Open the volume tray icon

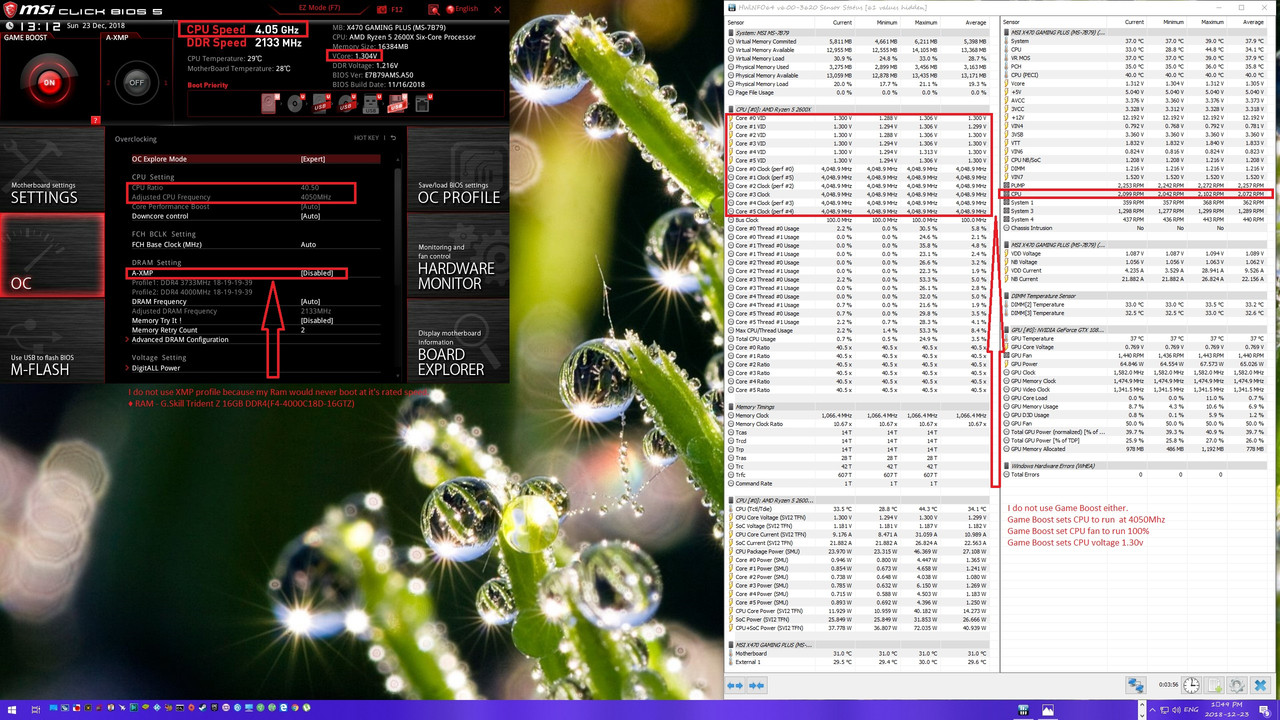[x=1176, y=710]
